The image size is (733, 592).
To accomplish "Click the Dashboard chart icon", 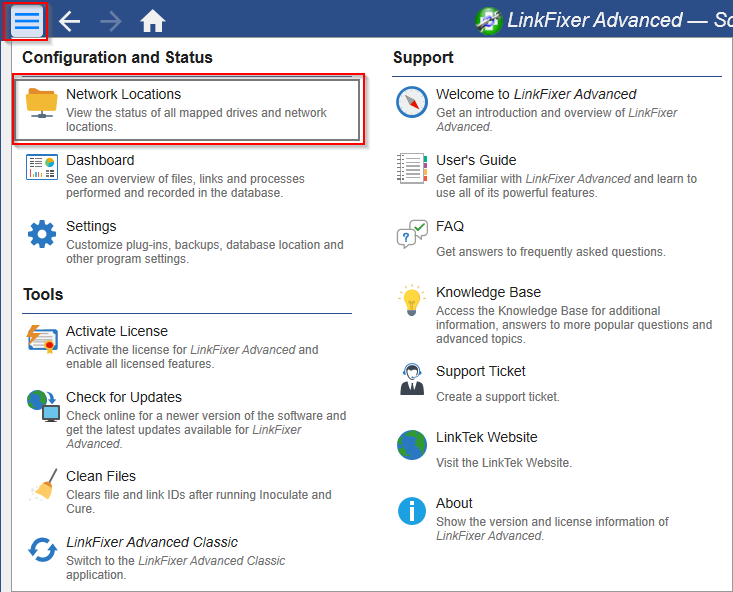I will click(x=42, y=167).
